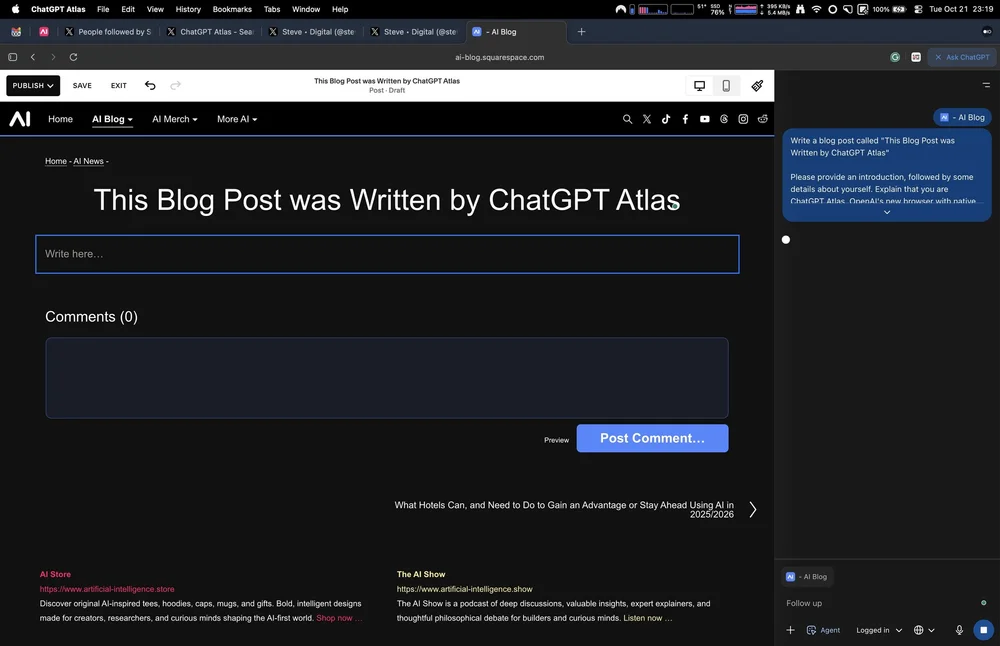Click the Preview comment link
The width and height of the screenshot is (1000, 646).
[x=556, y=440]
